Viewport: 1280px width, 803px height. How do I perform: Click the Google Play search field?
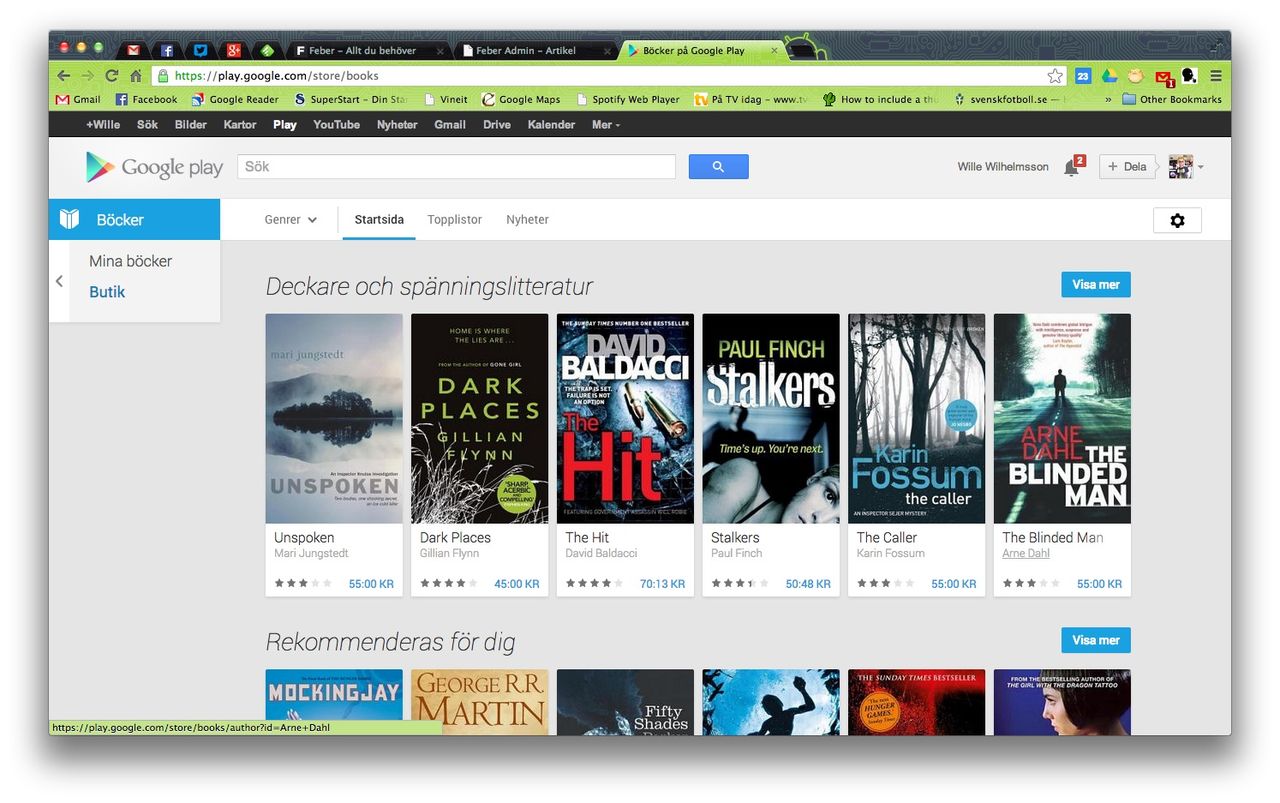(x=456, y=167)
